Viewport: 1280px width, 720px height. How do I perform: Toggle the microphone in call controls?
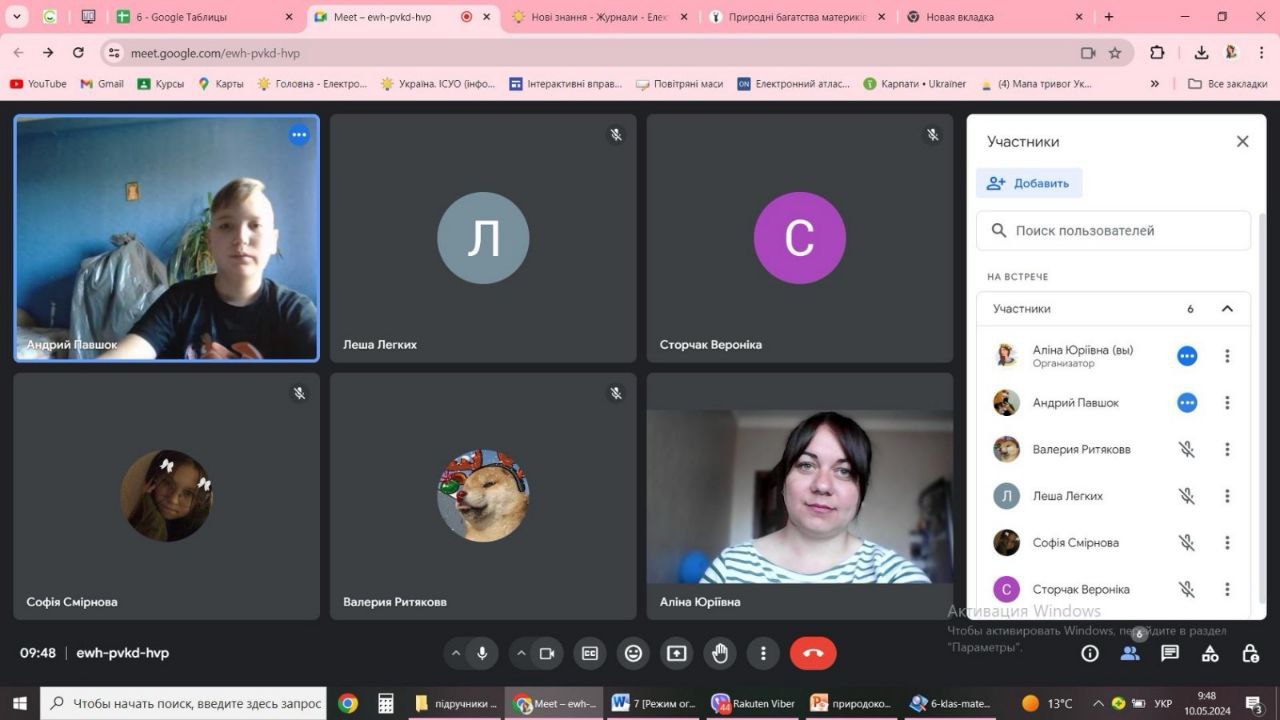coord(482,653)
